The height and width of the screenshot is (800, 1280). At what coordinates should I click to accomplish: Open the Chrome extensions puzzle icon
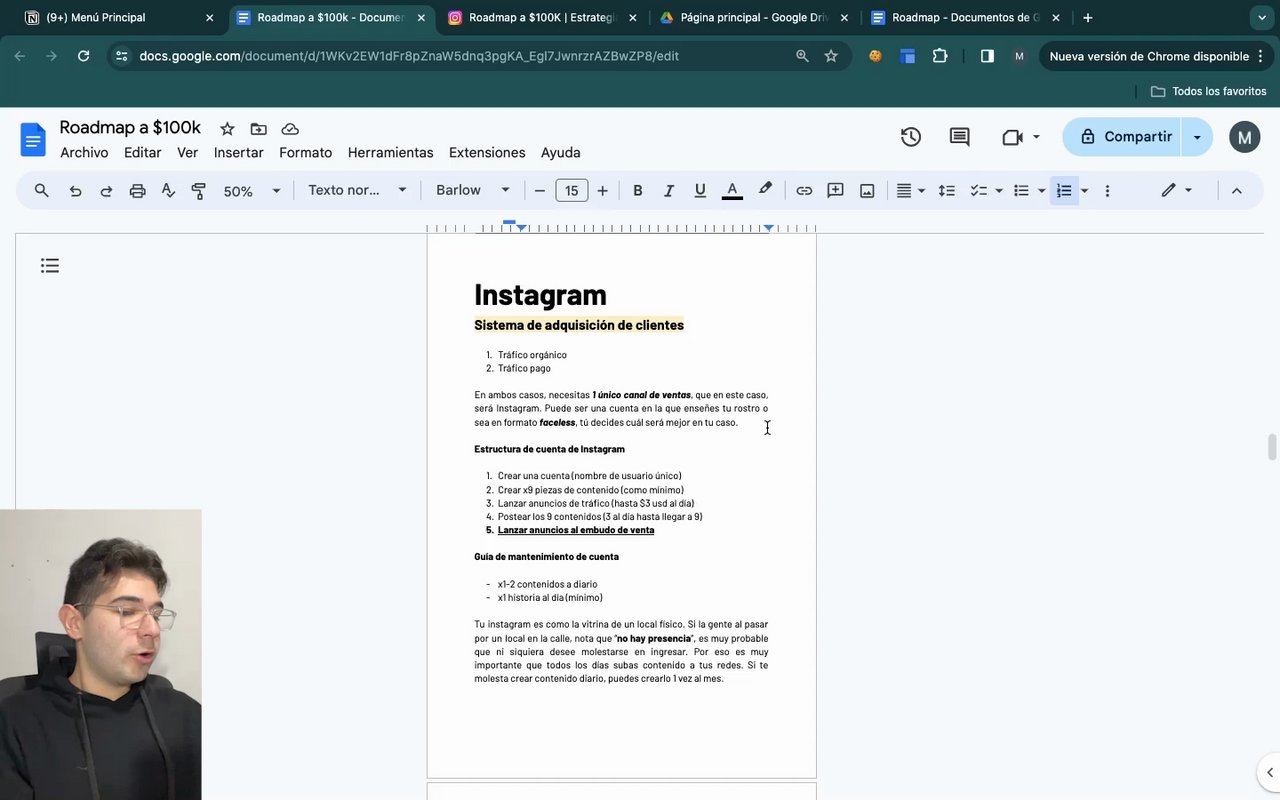[940, 56]
